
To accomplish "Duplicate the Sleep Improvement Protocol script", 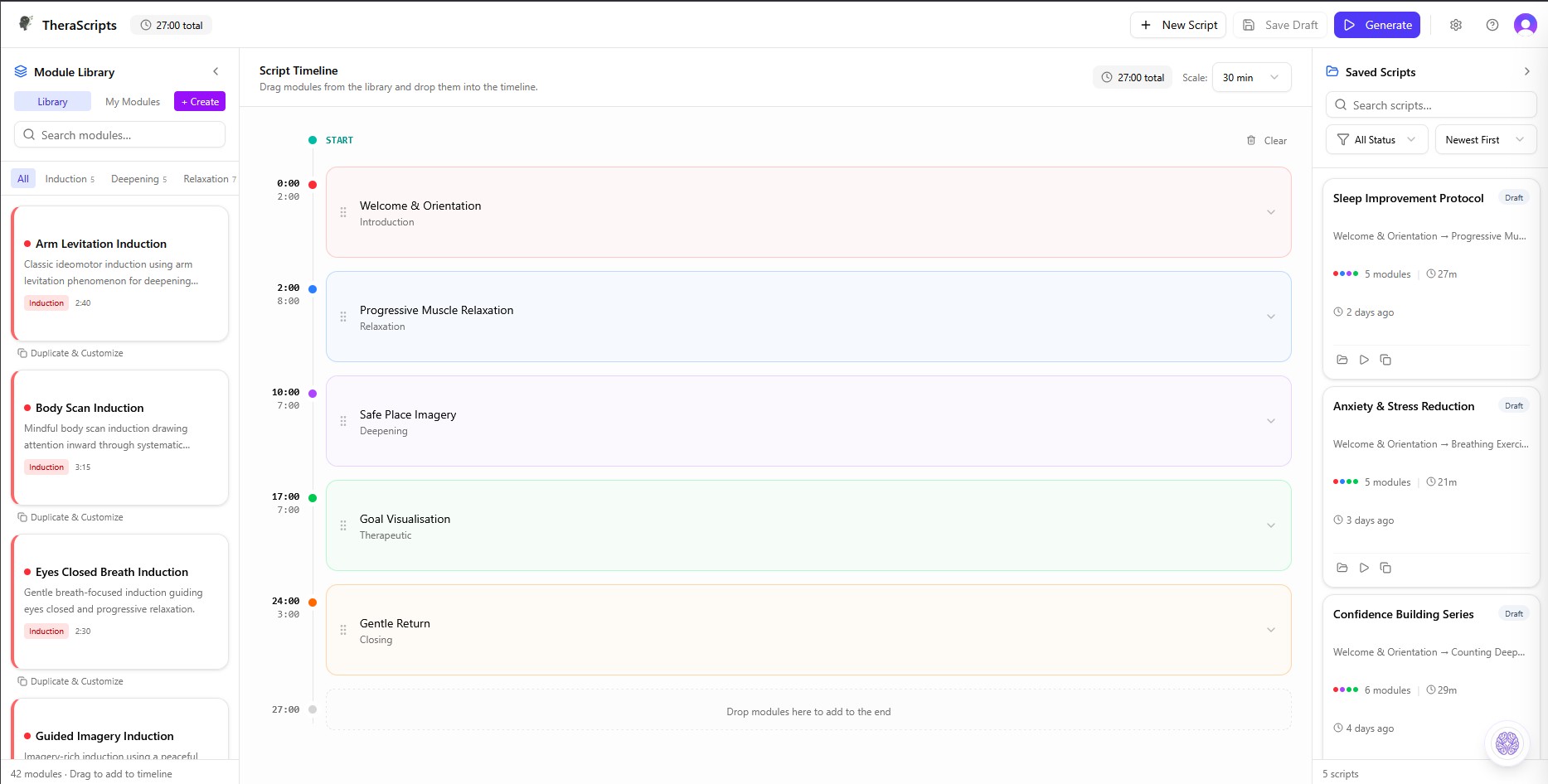I will [1385, 360].
